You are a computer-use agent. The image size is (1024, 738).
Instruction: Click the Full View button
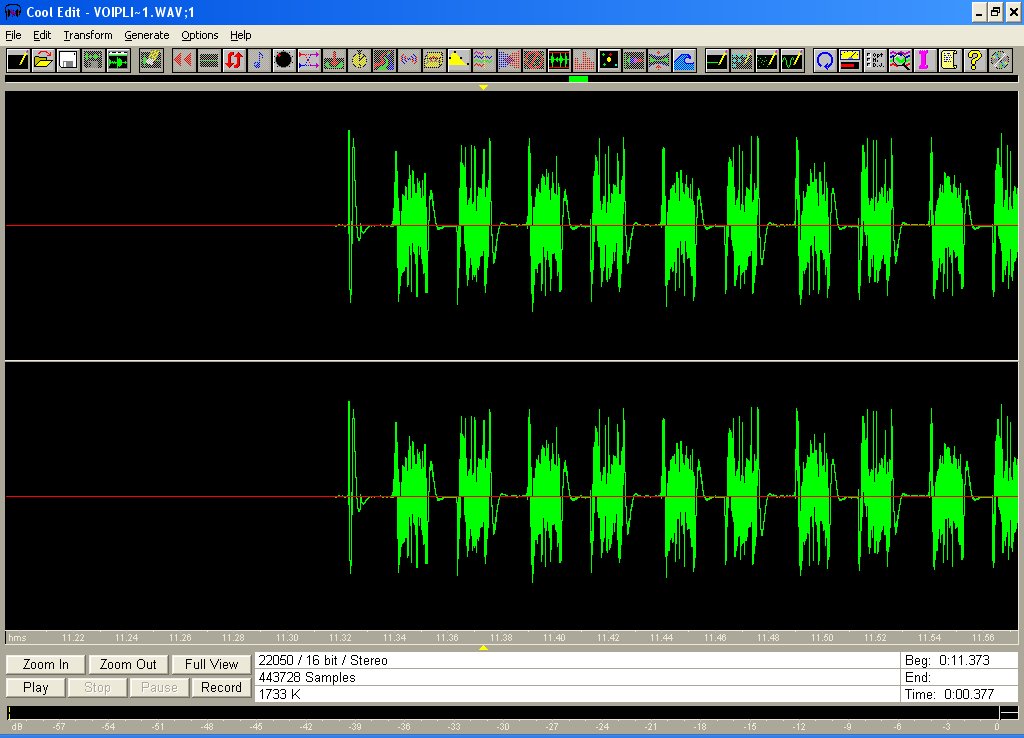(x=212, y=664)
